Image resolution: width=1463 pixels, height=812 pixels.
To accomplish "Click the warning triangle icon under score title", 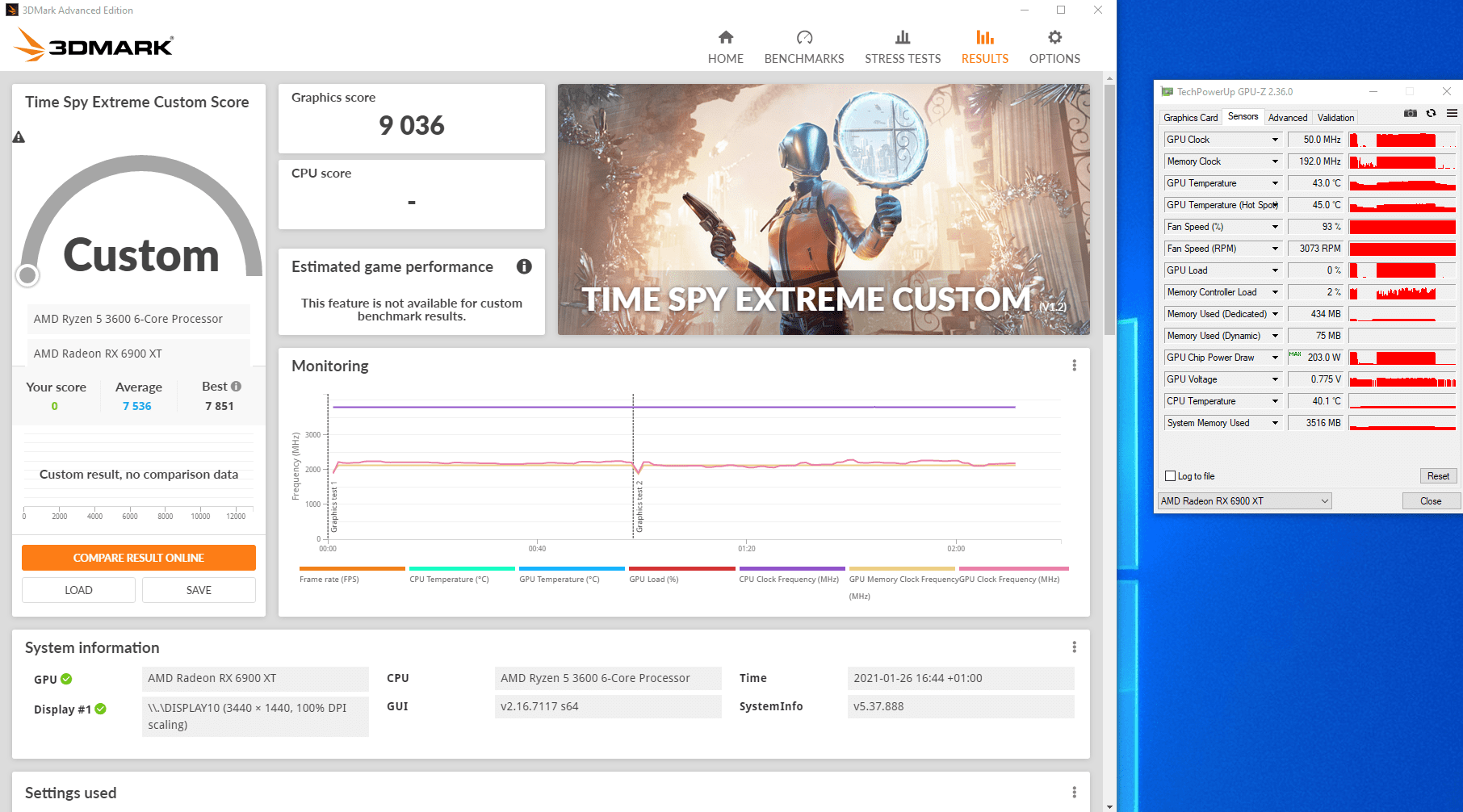I will tap(19, 137).
